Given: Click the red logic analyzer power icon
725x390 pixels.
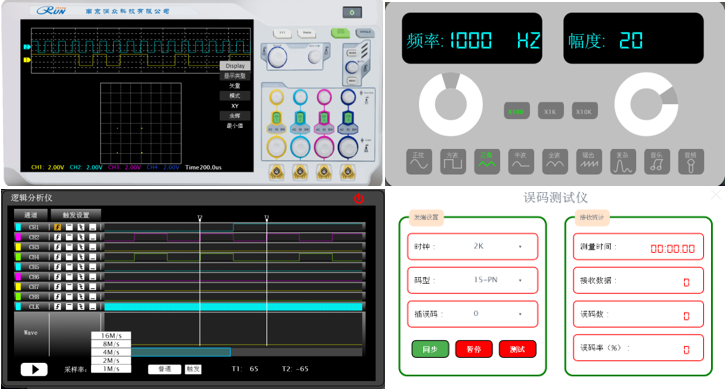Looking at the screenshot, I should tap(358, 198).
